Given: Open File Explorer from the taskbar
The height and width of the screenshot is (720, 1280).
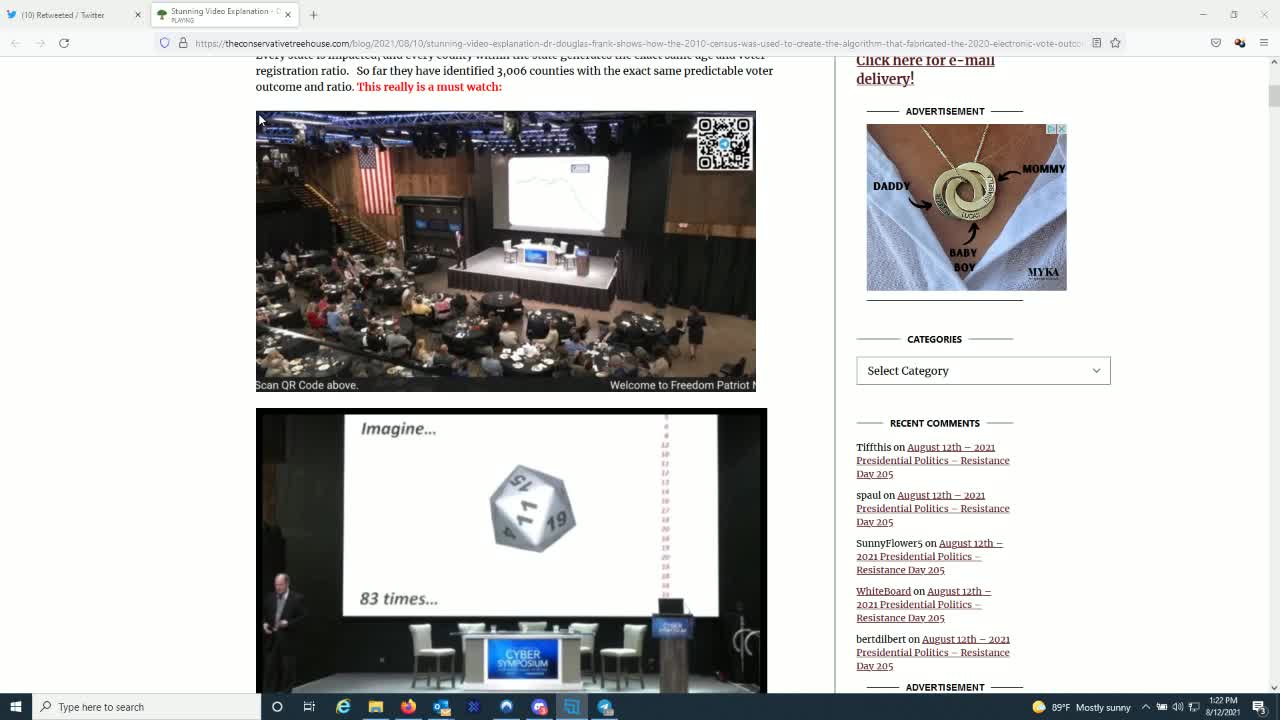Looking at the screenshot, I should 375,707.
